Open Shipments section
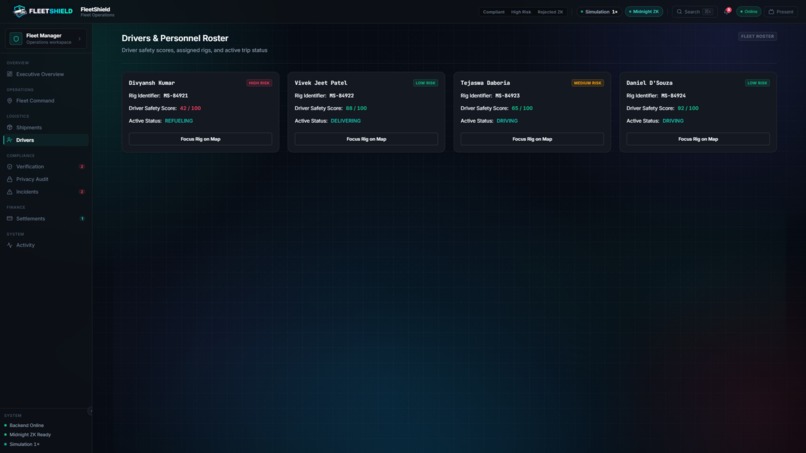806x453 pixels. point(46,128)
